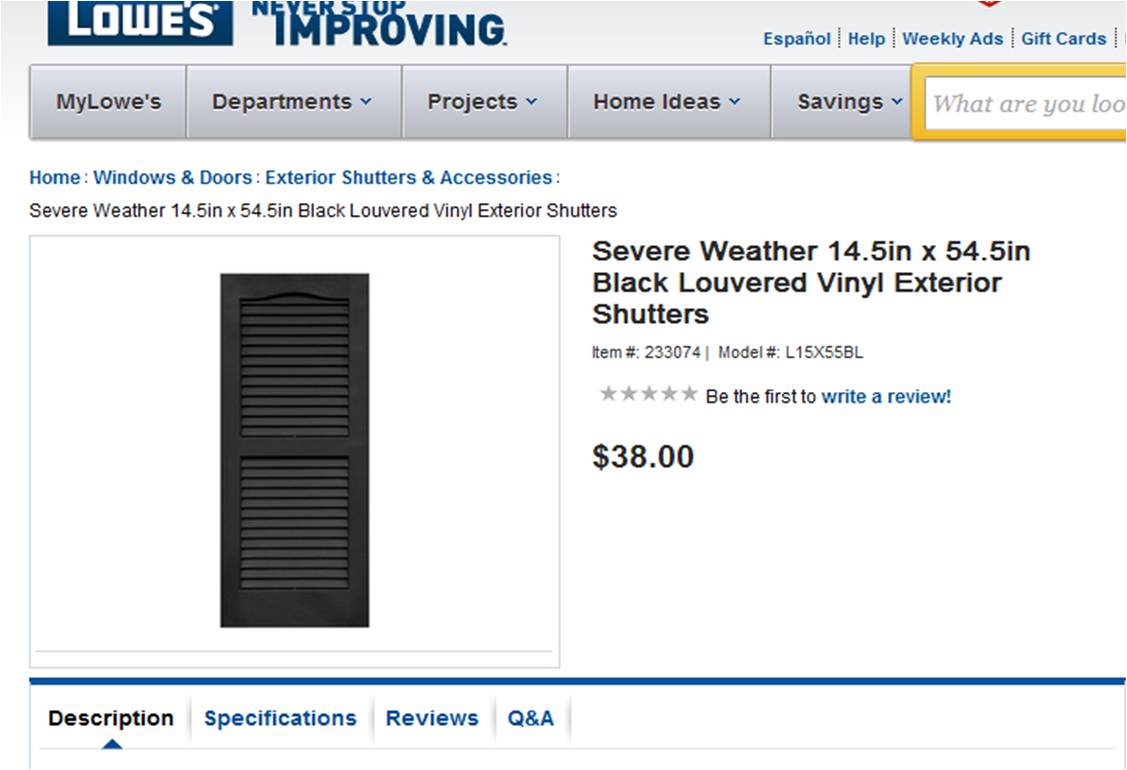The height and width of the screenshot is (770, 1127).
Task: Expand the Departments dropdown
Action: point(292,102)
